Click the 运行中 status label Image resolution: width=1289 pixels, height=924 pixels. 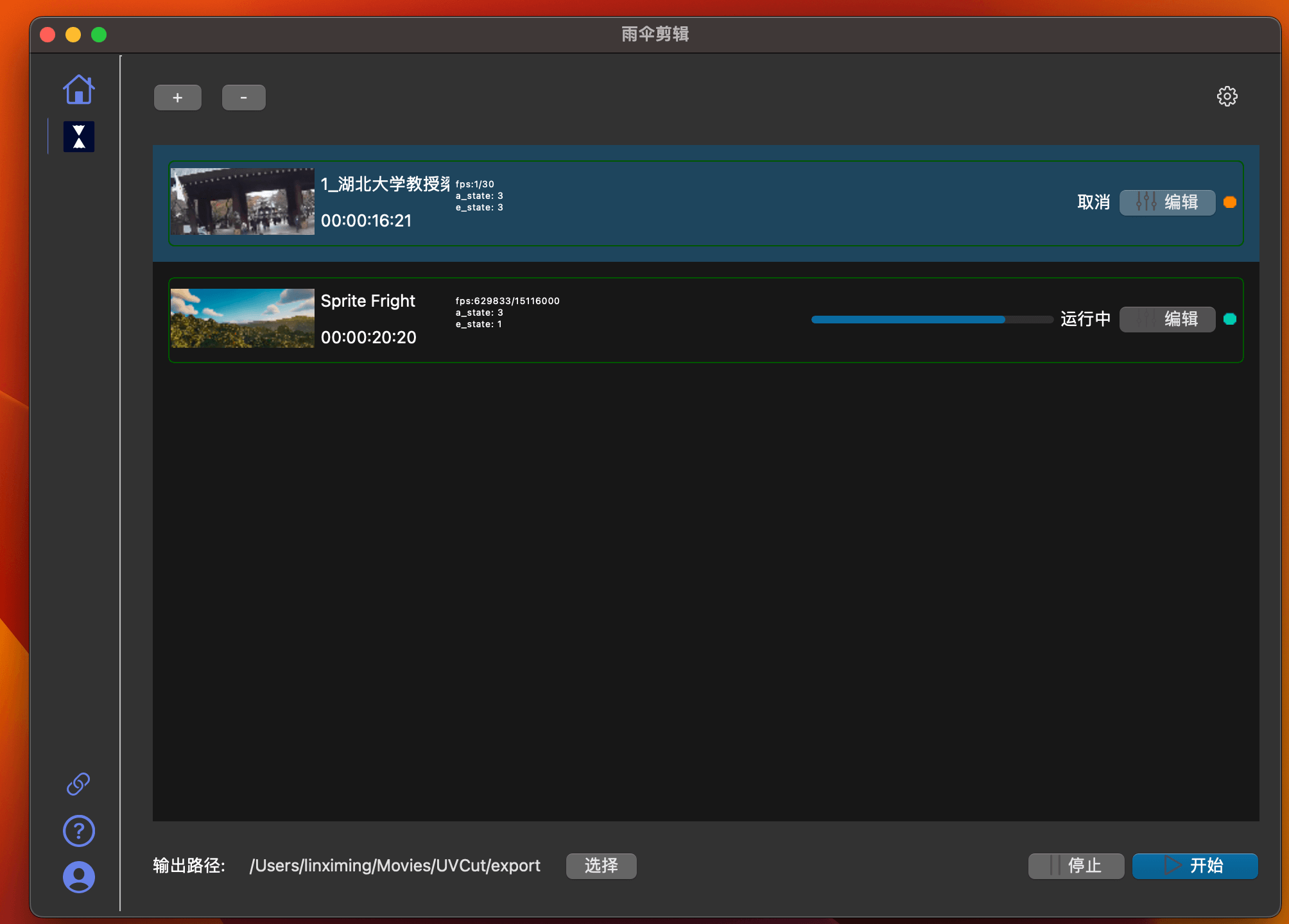click(1086, 319)
